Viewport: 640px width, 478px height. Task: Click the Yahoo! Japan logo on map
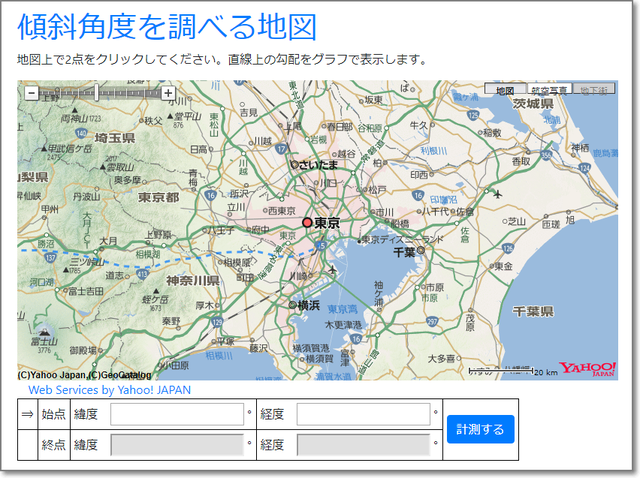tap(587, 368)
